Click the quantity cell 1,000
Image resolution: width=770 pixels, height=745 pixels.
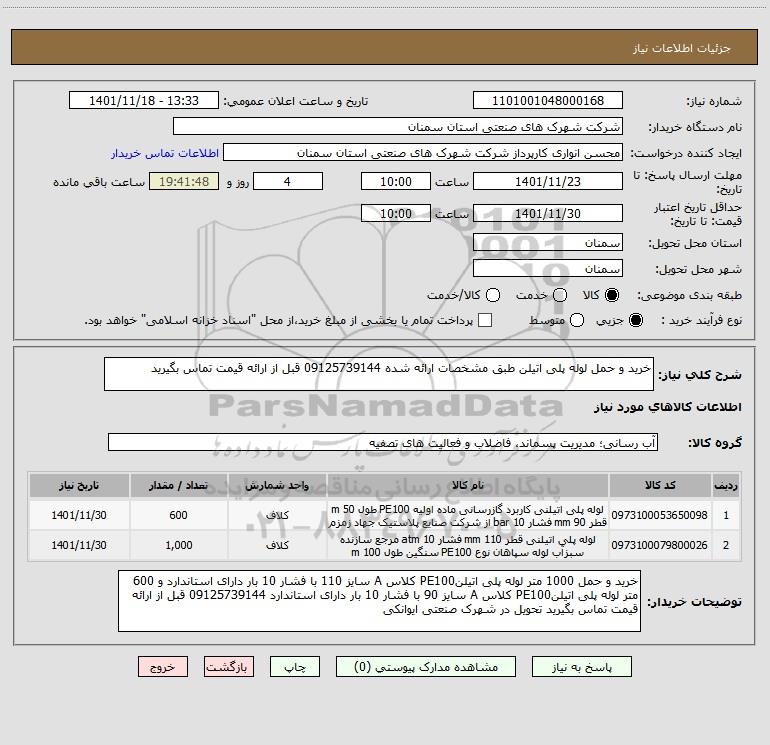pyautogui.click(x=178, y=545)
